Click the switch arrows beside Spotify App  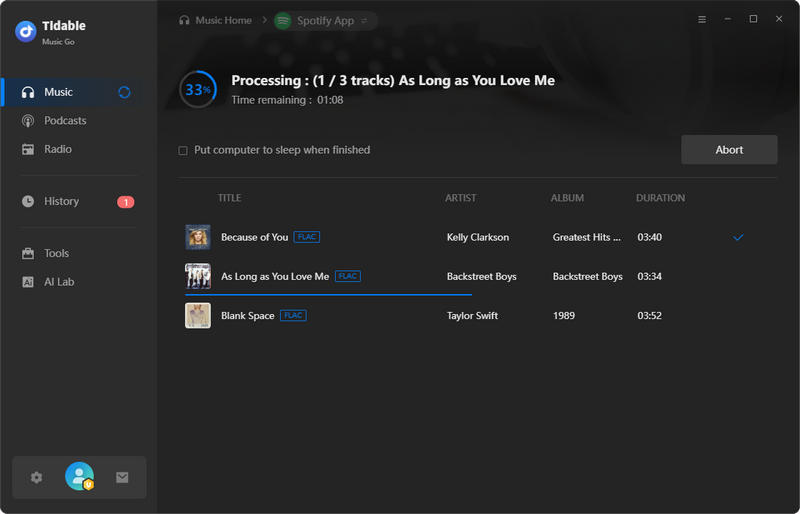364,21
